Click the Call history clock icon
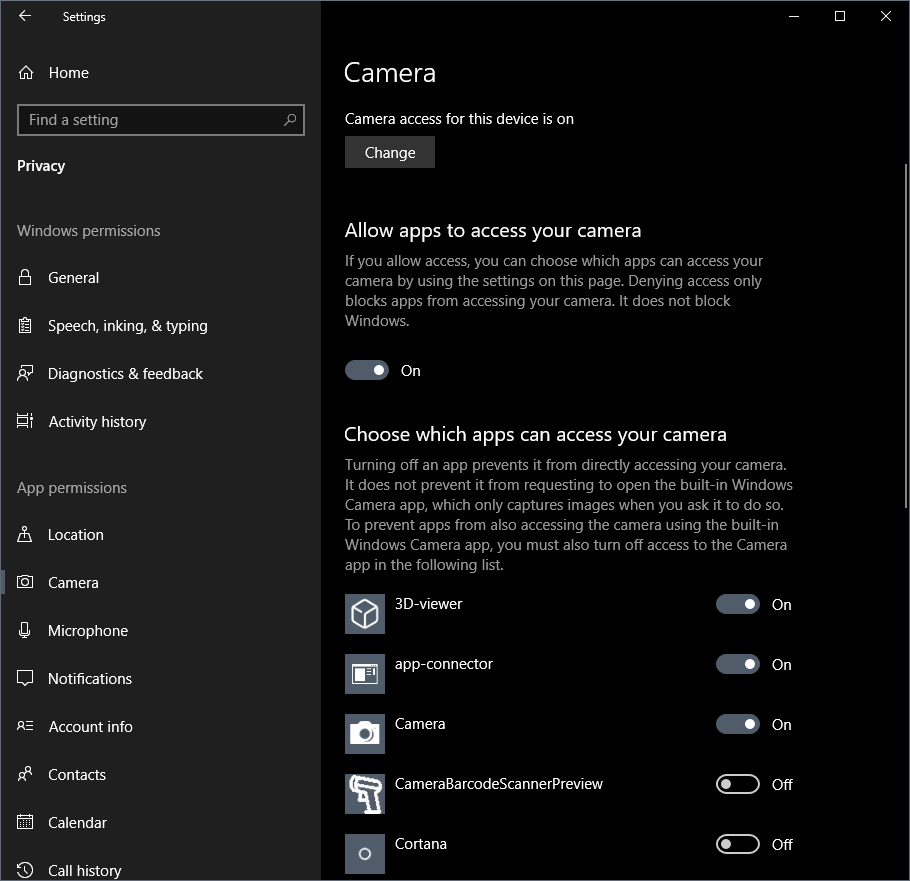Viewport: 910px width, 881px height. click(x=25, y=869)
